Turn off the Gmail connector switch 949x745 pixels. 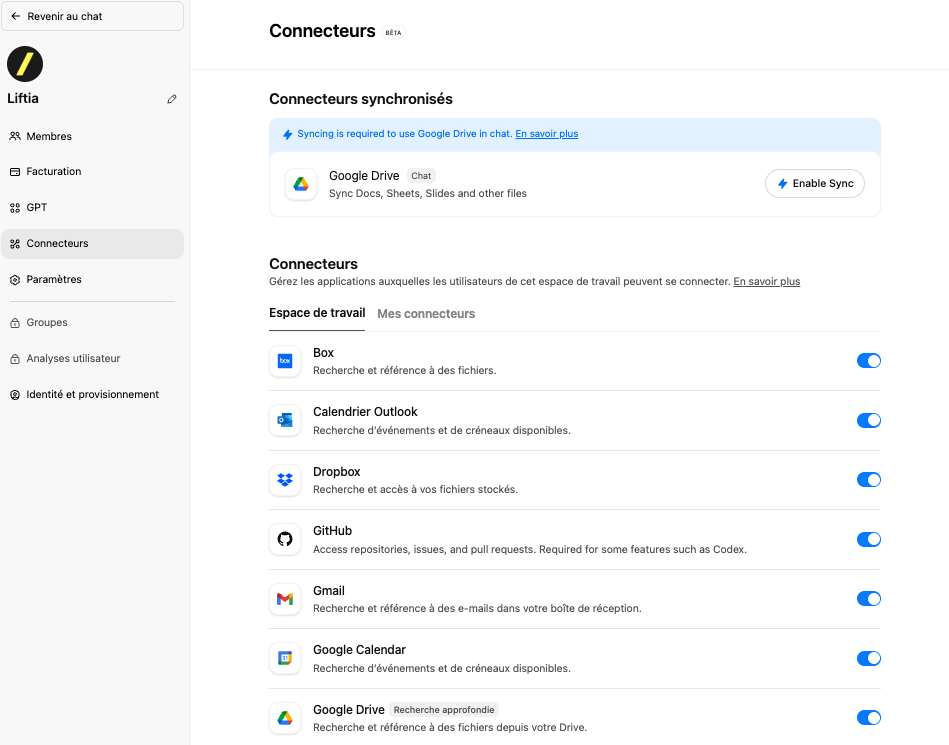[x=869, y=599]
